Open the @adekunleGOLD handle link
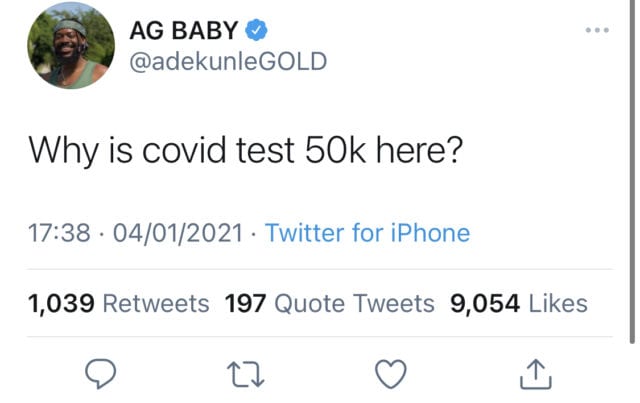Image resolution: width=640 pixels, height=403 pixels. [x=228, y=61]
